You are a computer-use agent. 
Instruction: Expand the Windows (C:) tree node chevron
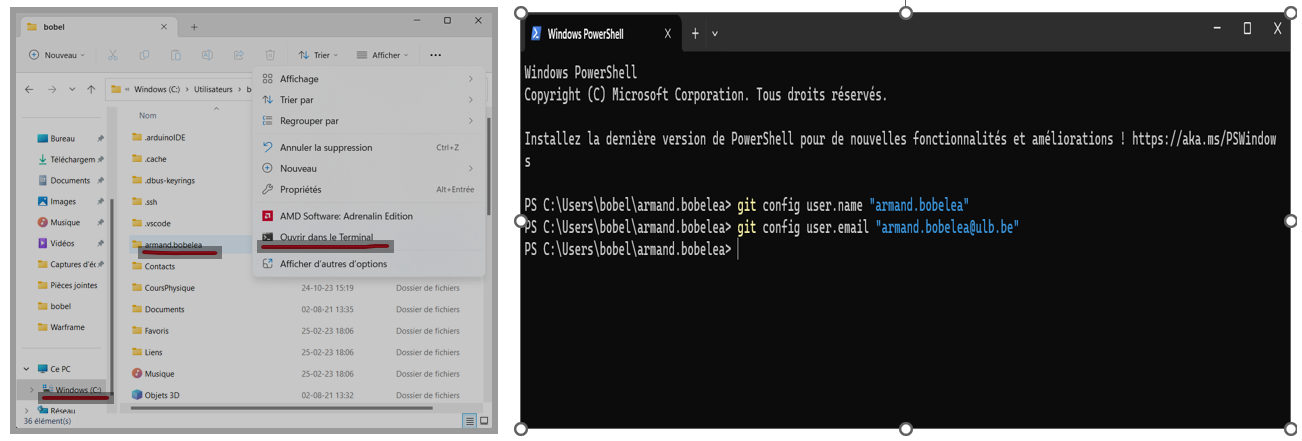[x=32, y=389]
